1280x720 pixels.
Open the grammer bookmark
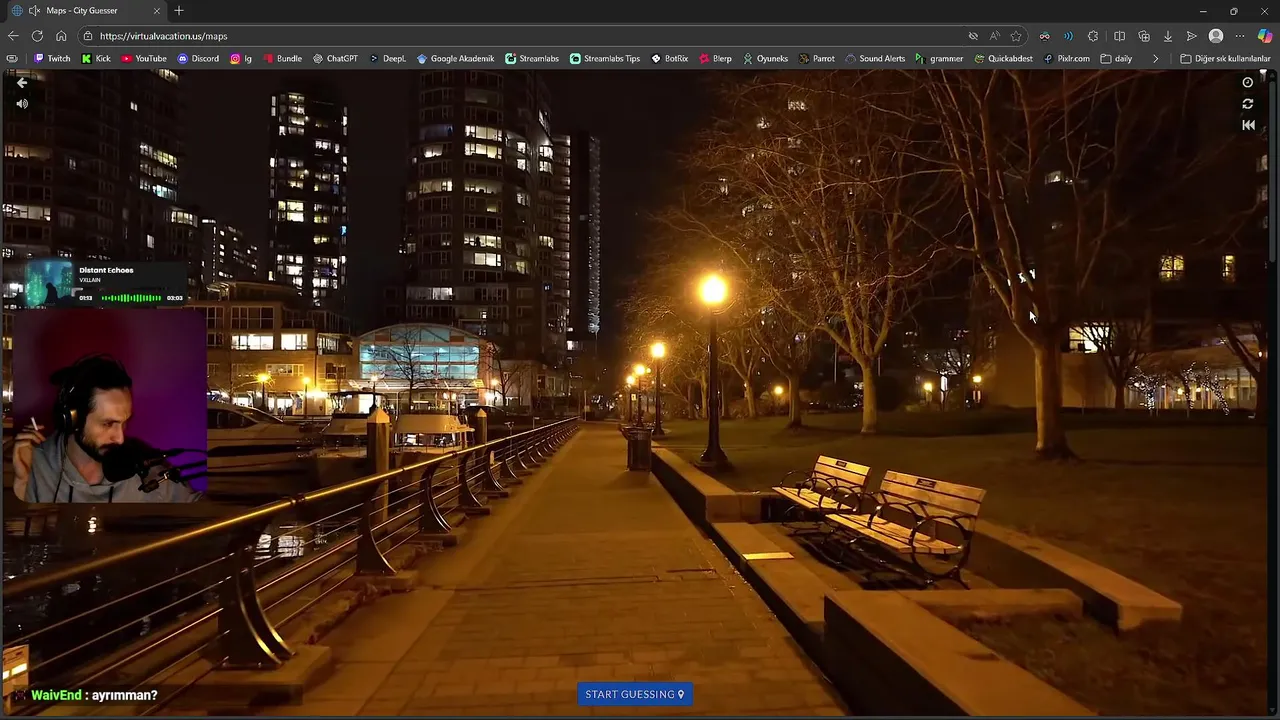[x=939, y=59]
